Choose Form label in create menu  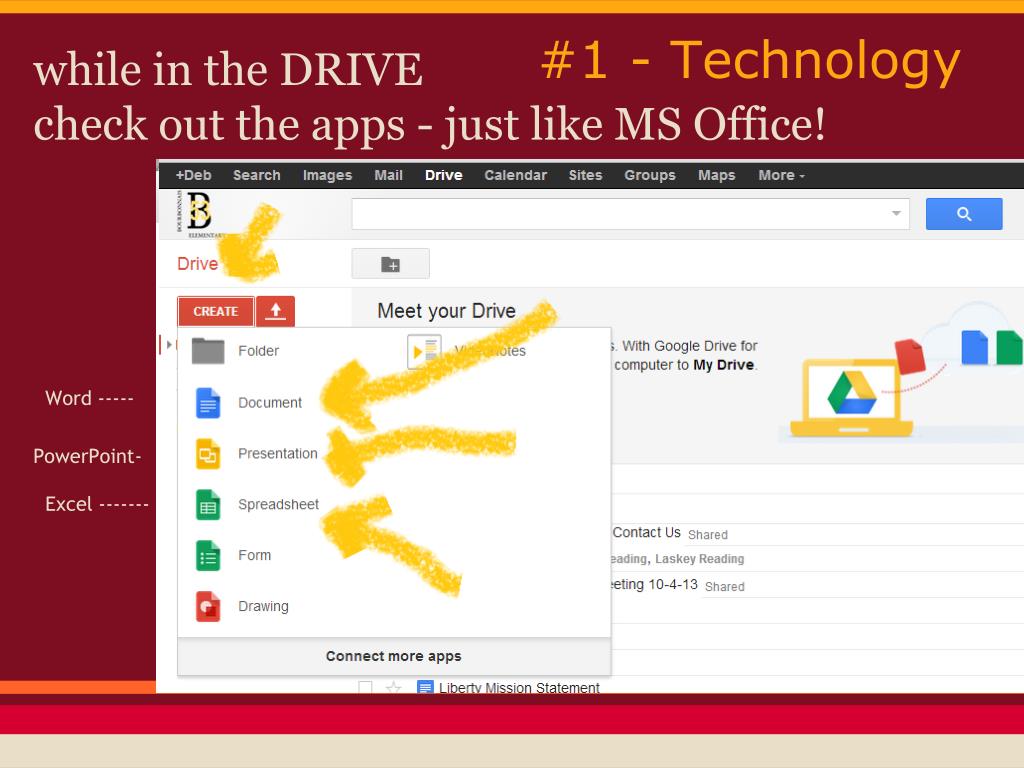pyautogui.click(x=254, y=555)
